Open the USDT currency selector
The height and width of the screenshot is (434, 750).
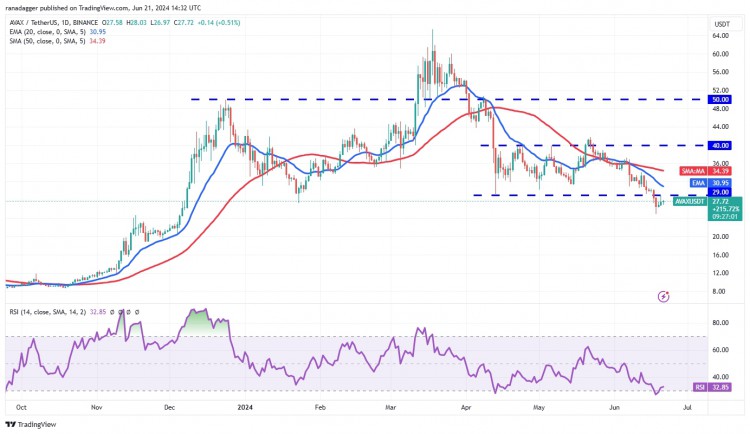click(x=722, y=24)
